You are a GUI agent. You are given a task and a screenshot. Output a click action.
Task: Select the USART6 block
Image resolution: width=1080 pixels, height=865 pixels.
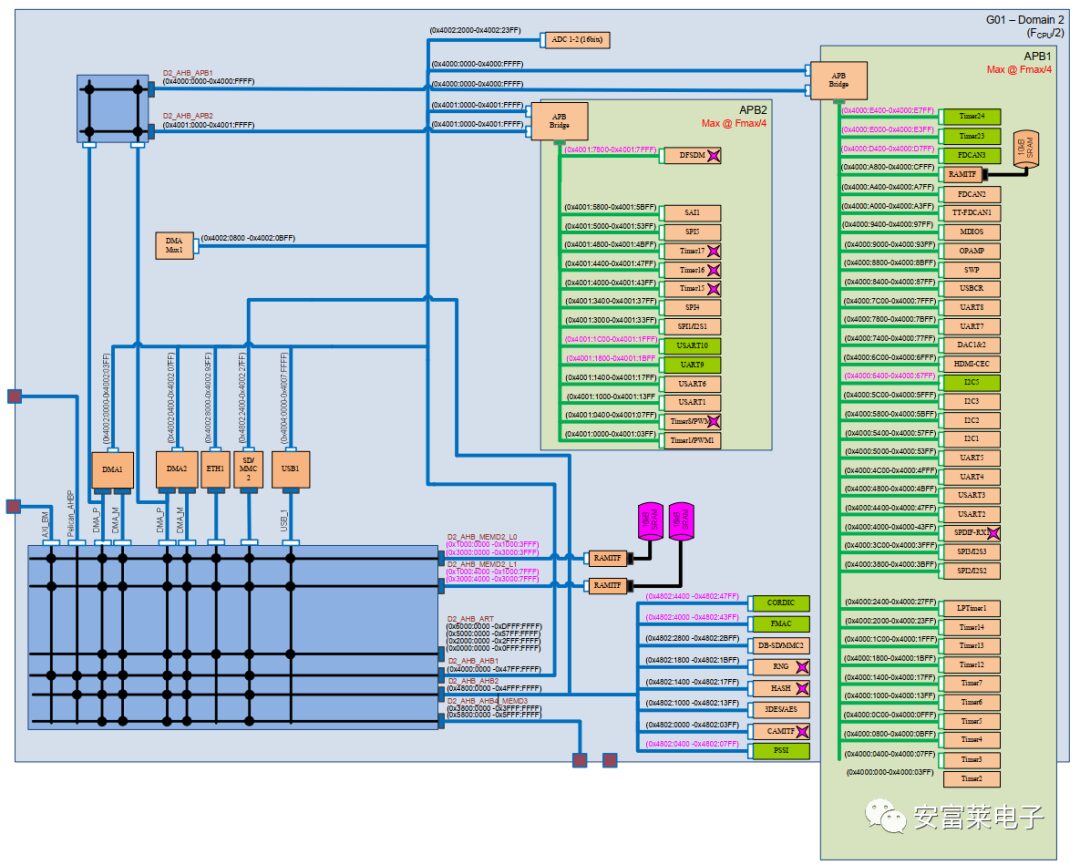point(692,384)
